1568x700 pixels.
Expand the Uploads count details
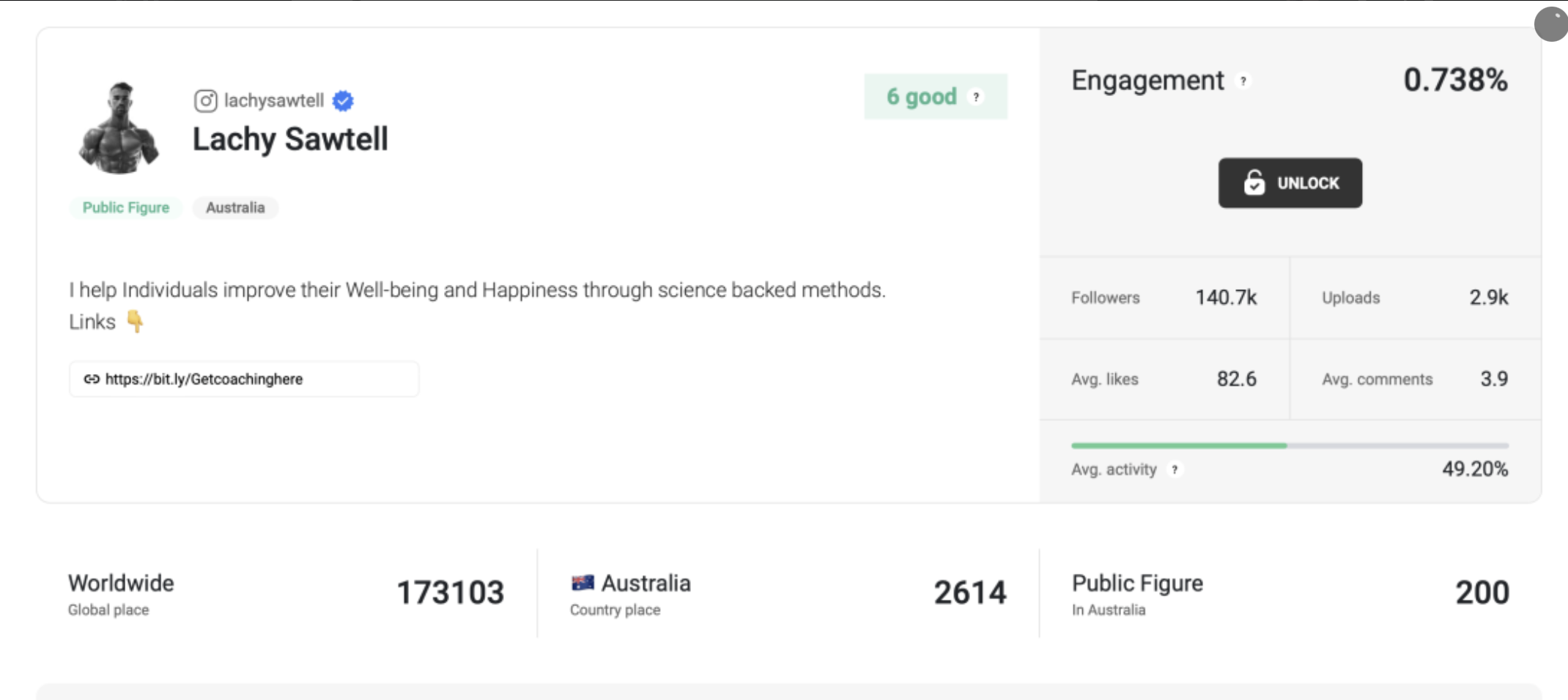[x=1413, y=298]
